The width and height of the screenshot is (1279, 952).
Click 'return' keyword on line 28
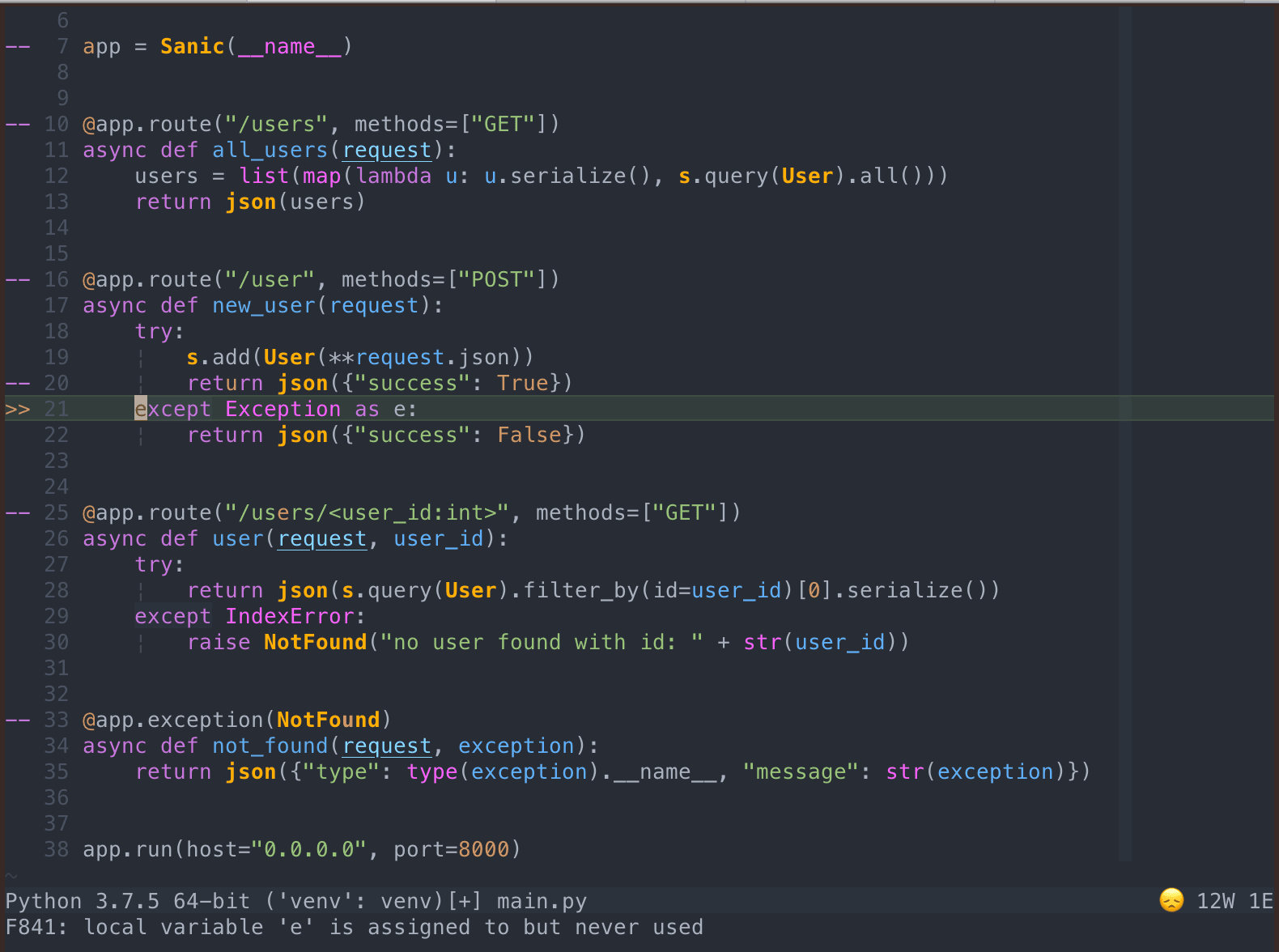[225, 590]
